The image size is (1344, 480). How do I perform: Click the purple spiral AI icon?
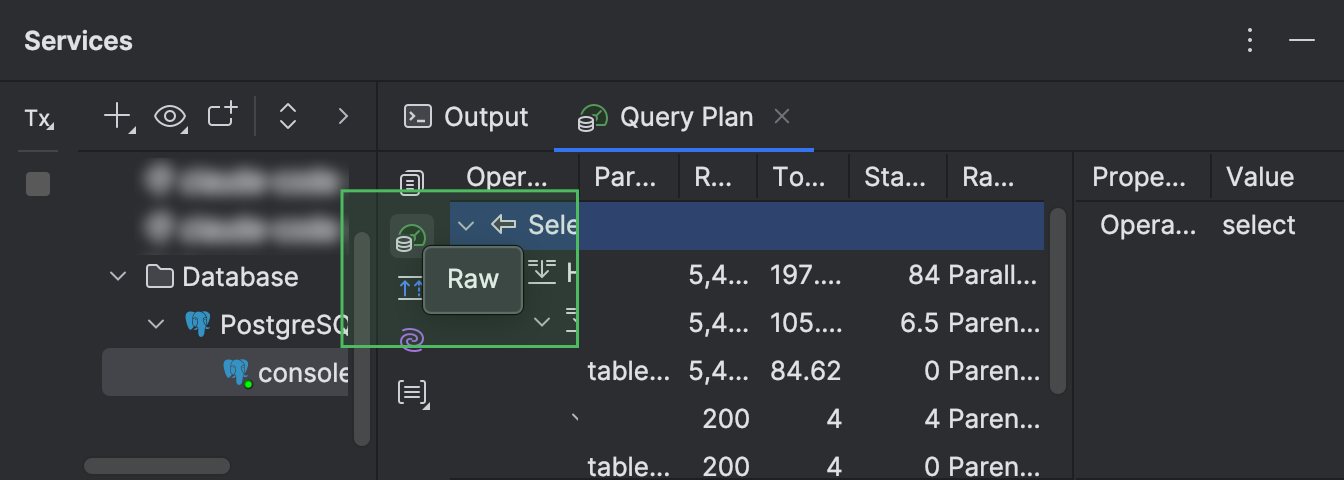click(411, 340)
